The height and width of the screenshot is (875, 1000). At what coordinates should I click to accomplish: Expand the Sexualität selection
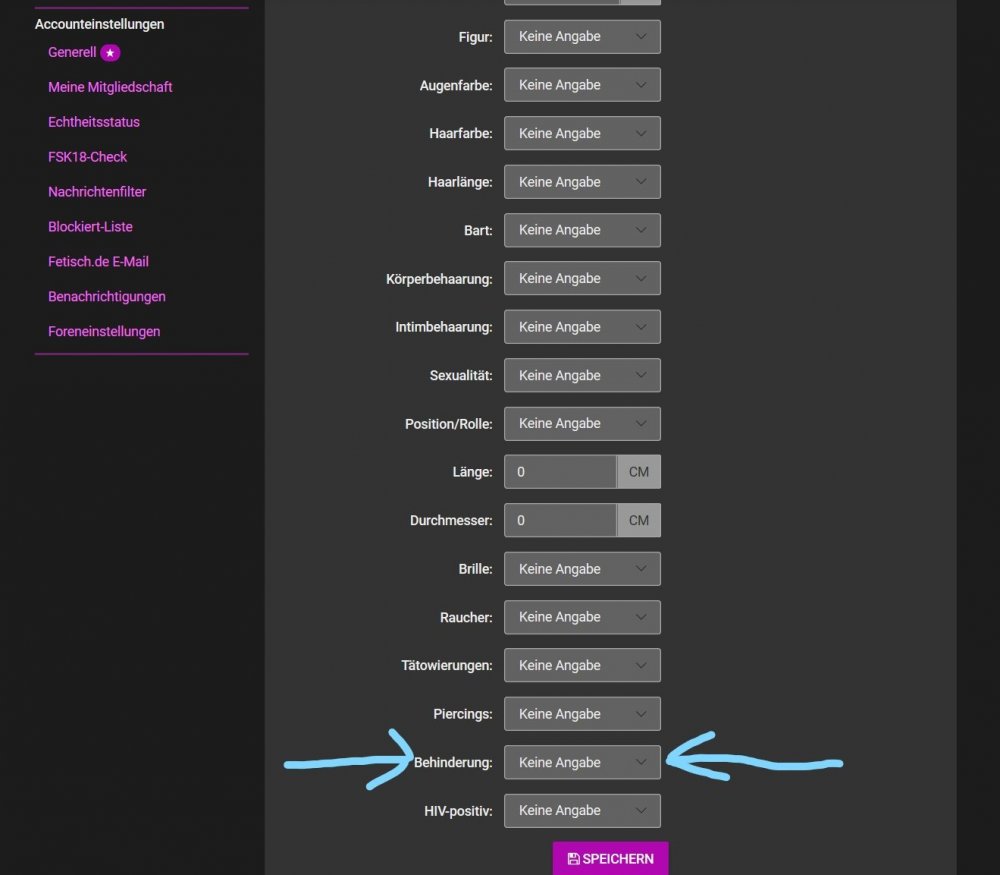click(x=582, y=375)
